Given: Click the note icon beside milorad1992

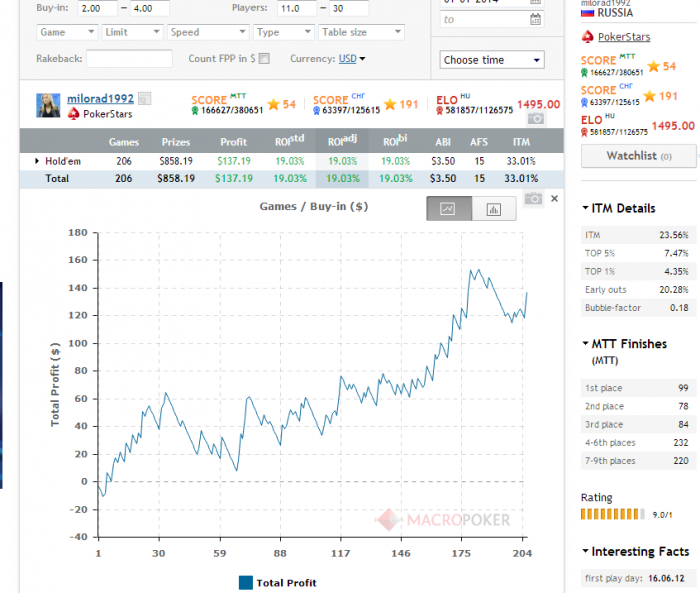Looking at the screenshot, I should click(x=145, y=98).
